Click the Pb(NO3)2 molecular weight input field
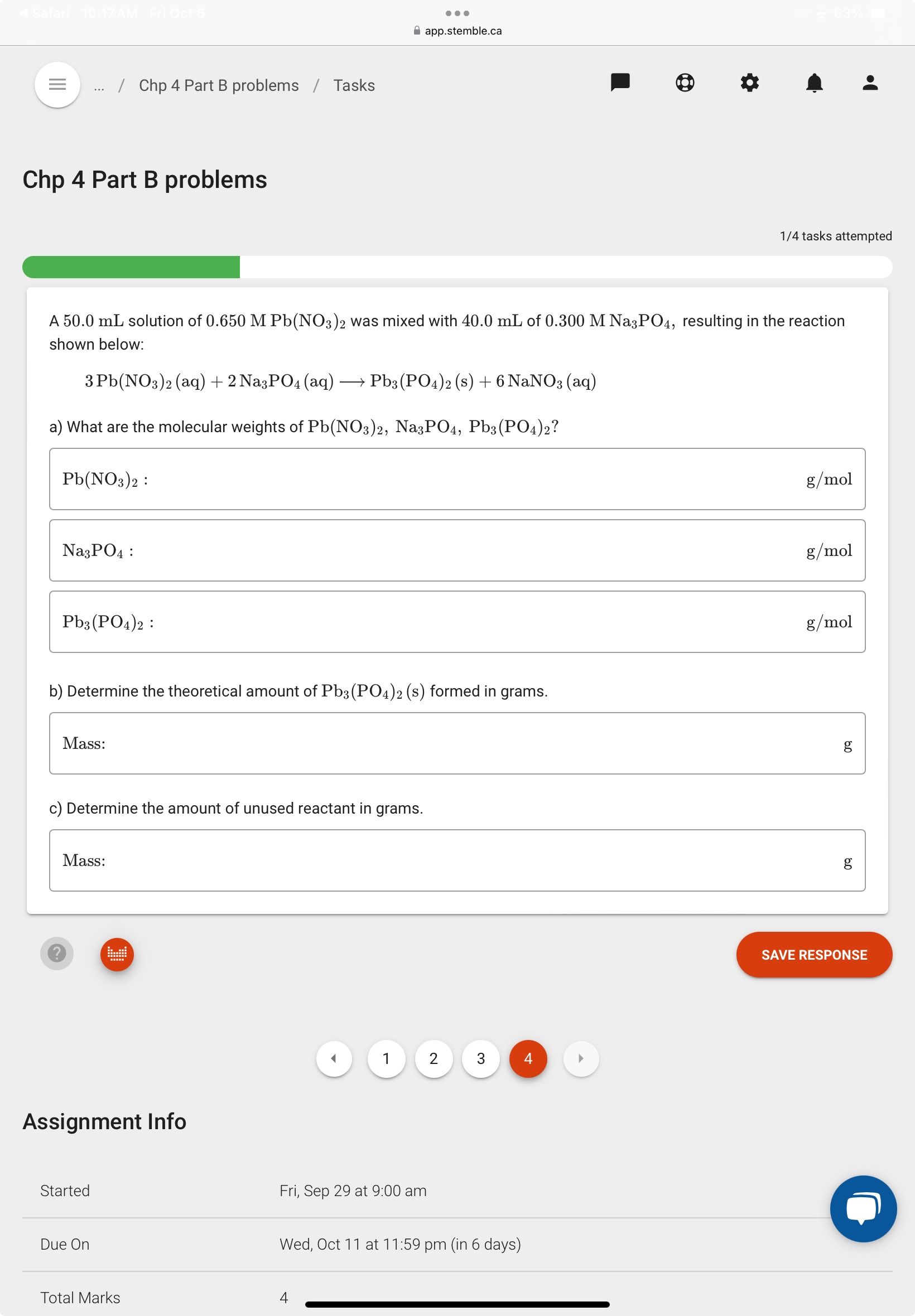The width and height of the screenshot is (915, 1316). pyautogui.click(x=458, y=480)
